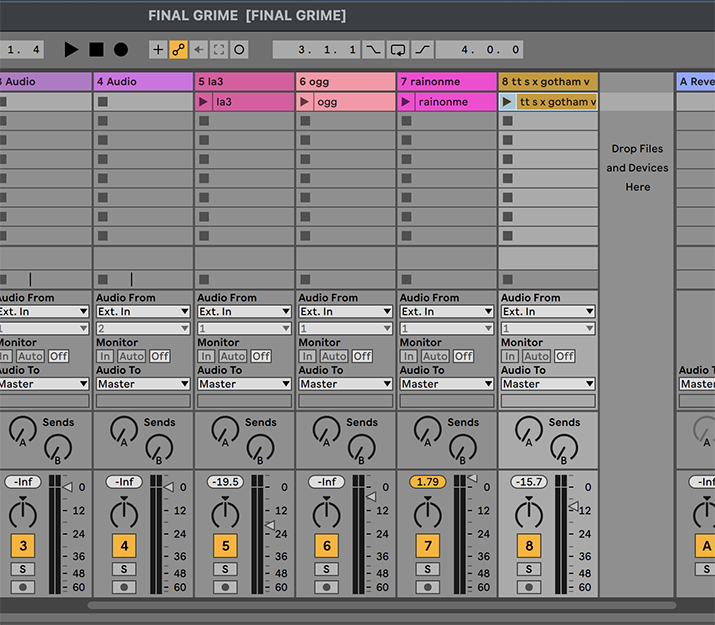Open input channel 2 dropdown on track 4
This screenshot has width=715, height=625.
pos(143,328)
